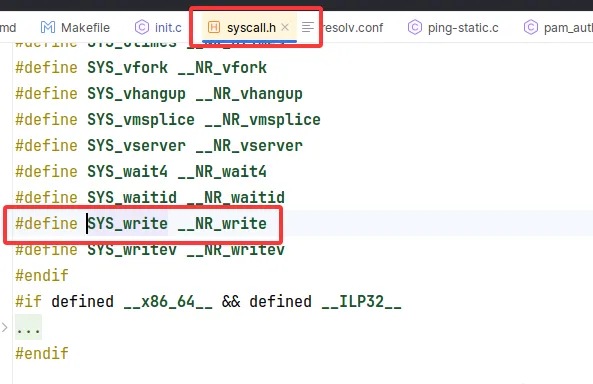
Task: Click the __NR_write macro reference
Action: click(222, 224)
